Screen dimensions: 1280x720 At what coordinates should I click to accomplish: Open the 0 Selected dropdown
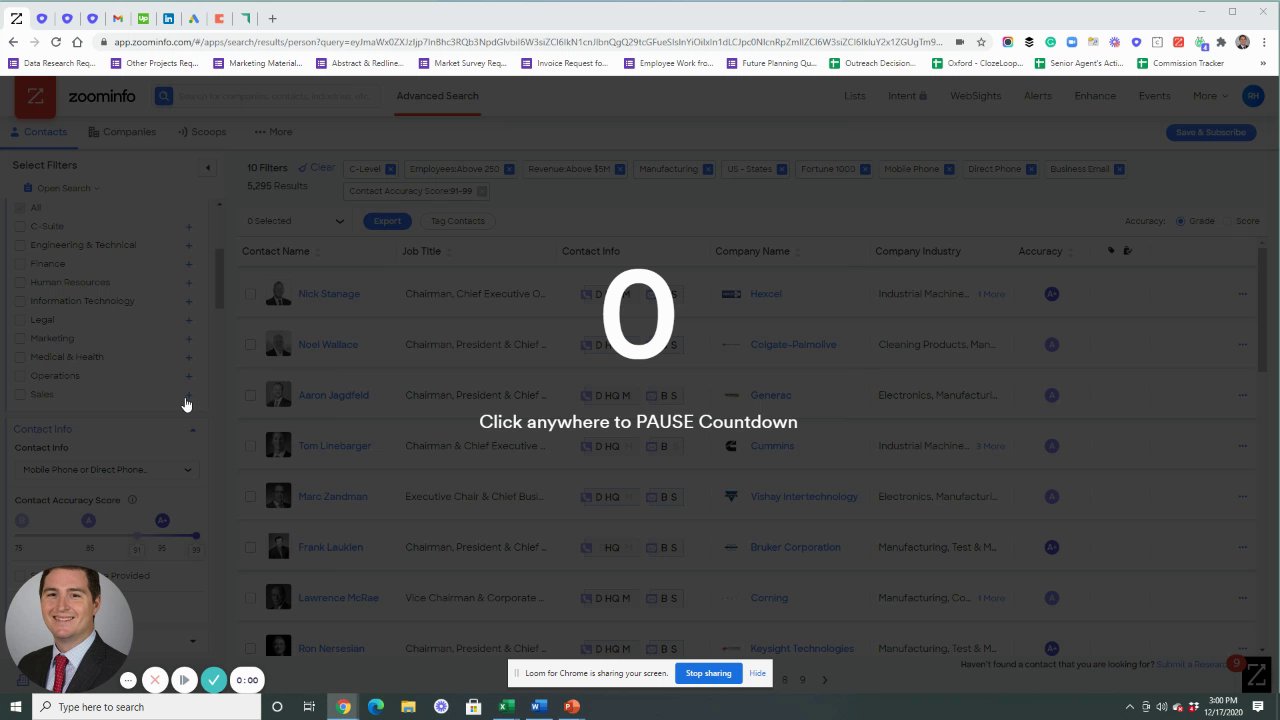pos(295,221)
